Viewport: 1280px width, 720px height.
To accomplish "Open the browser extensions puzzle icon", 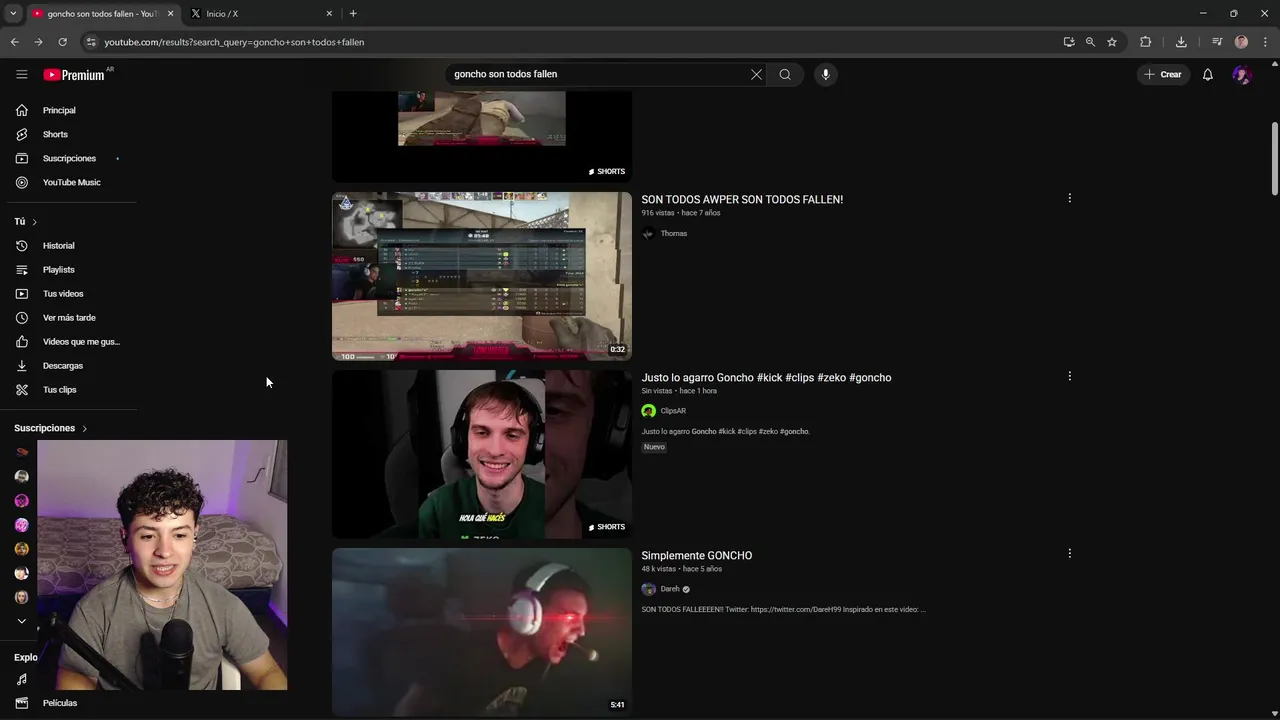I will click(x=1145, y=42).
